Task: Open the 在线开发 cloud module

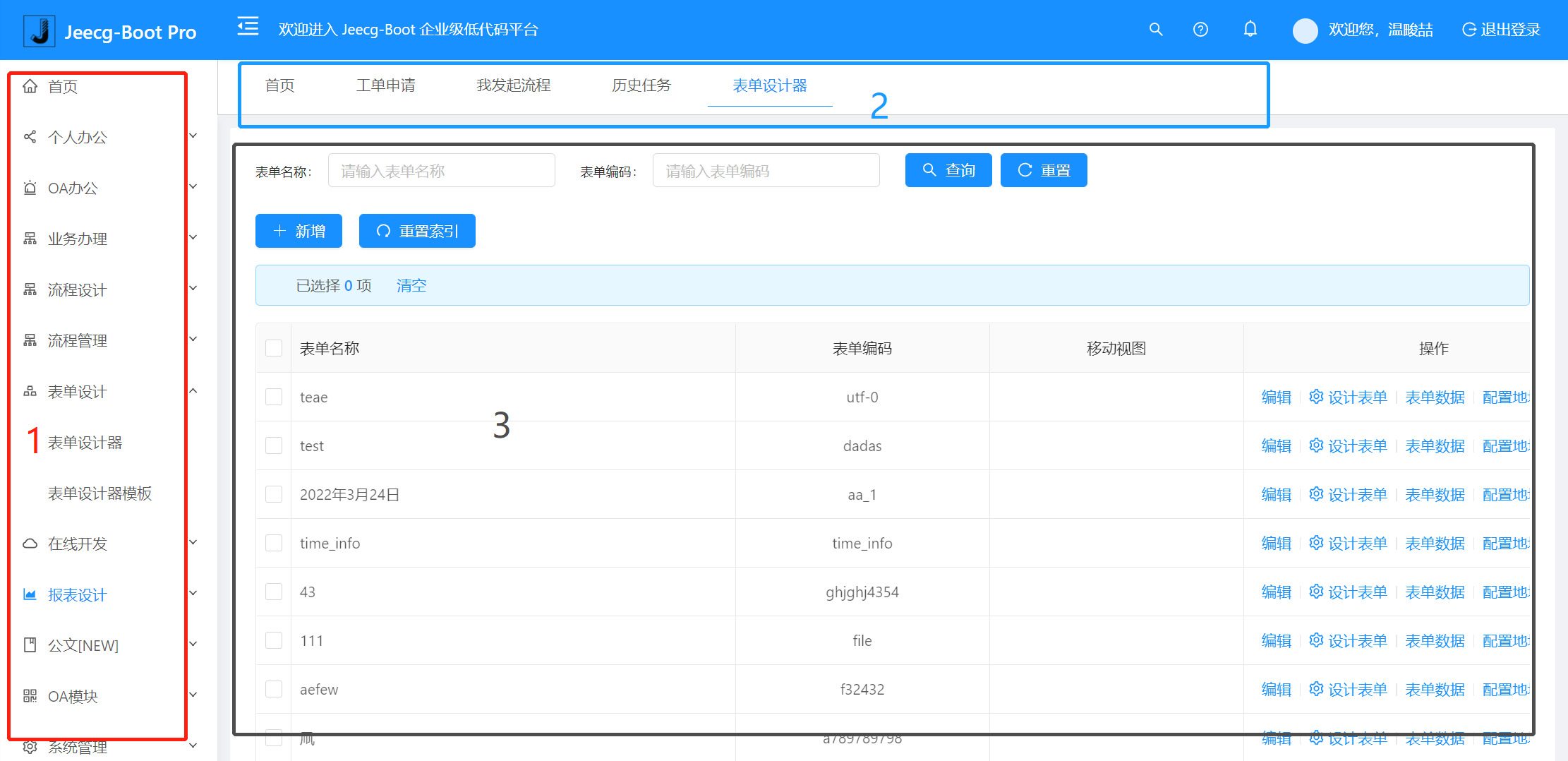Action: 78,543
